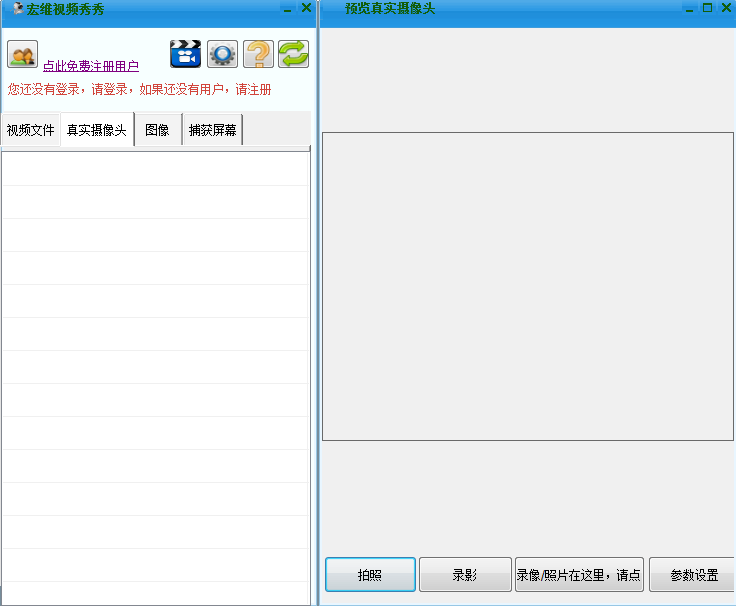Click the 宏维视频秀秀 title bar app icon
The image size is (736, 606).
tap(17, 8)
